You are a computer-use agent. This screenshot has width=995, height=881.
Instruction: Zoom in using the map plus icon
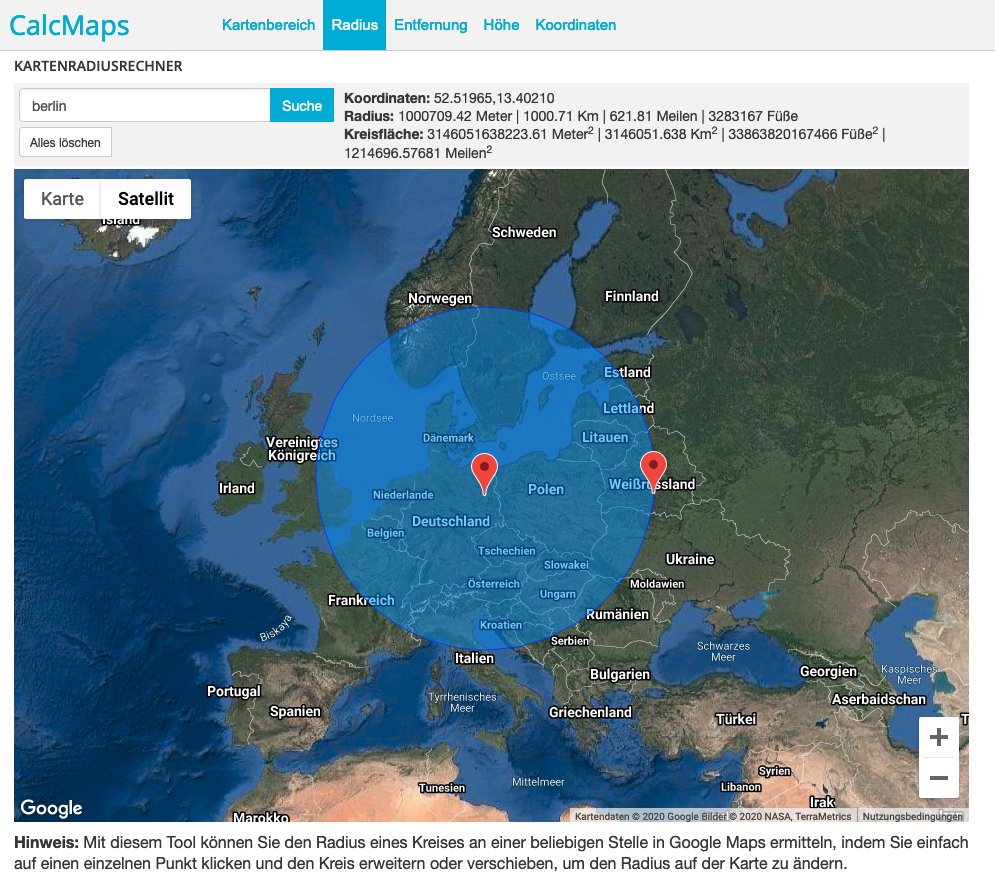(938, 737)
